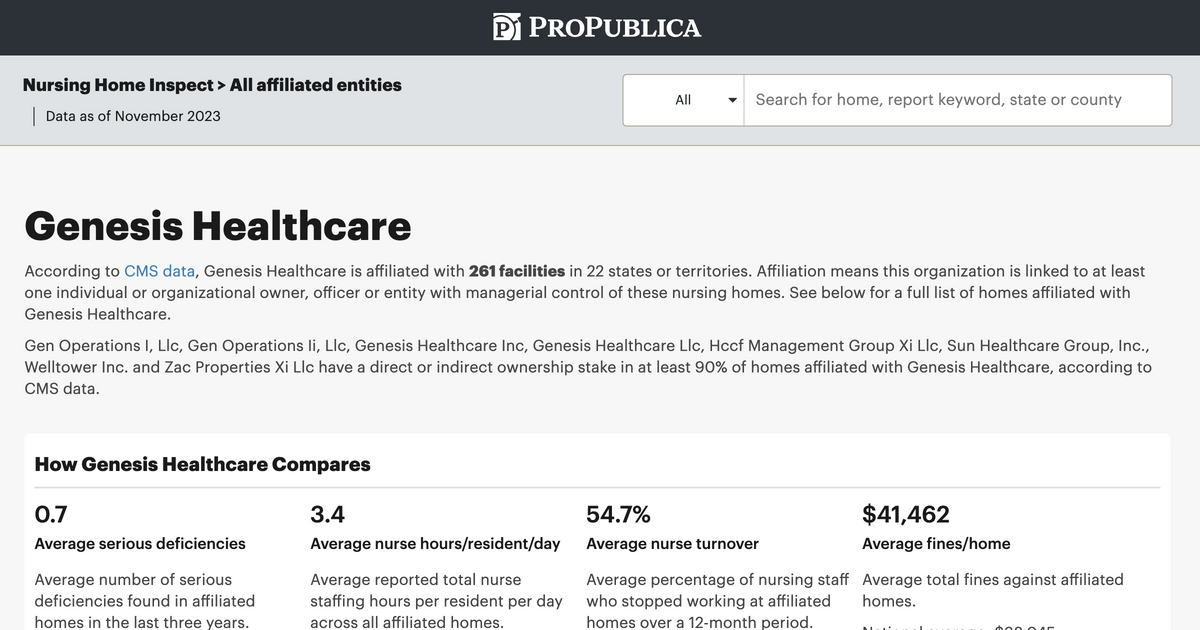Open the All affiliated entities breadcrumb
This screenshot has width=1200, height=630.
[x=316, y=85]
